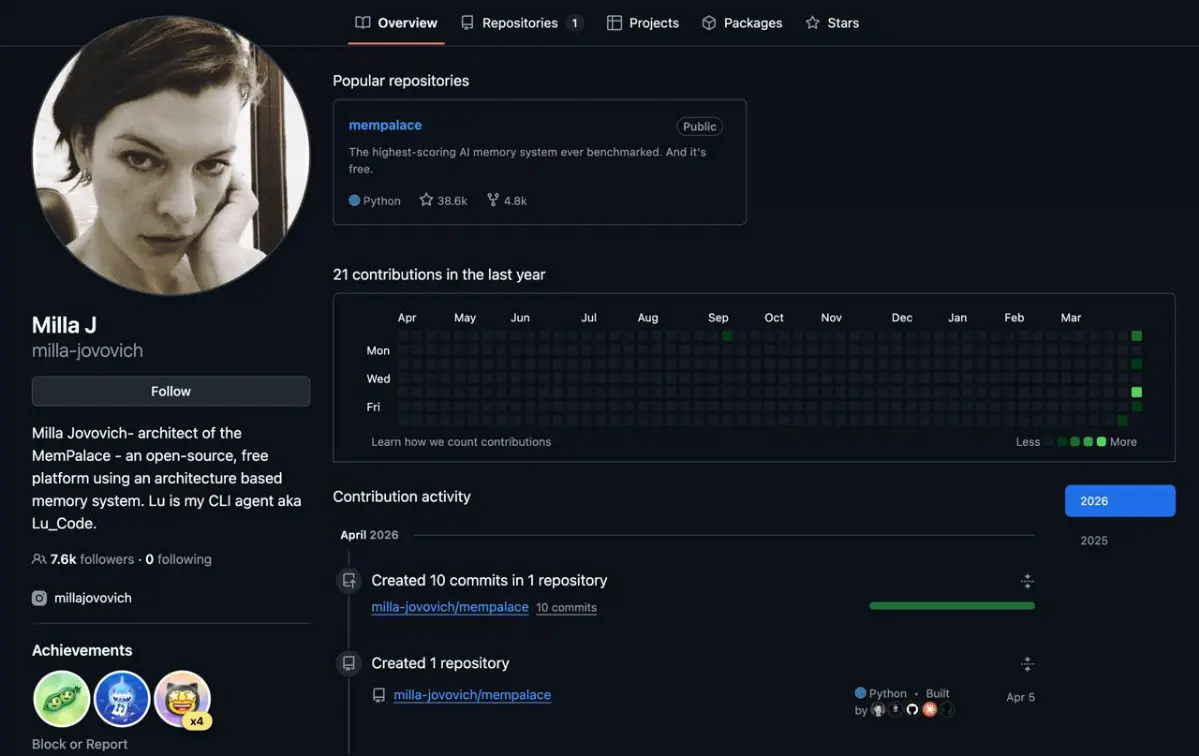Click the Public label on mempalace card
Image resolution: width=1199 pixels, height=756 pixels.
tap(699, 126)
